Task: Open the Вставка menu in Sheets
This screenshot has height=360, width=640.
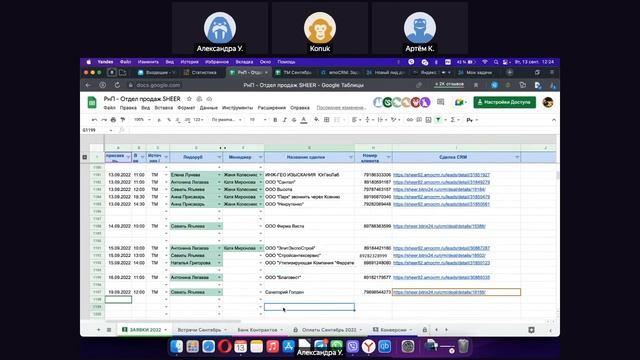Action: 164,108
